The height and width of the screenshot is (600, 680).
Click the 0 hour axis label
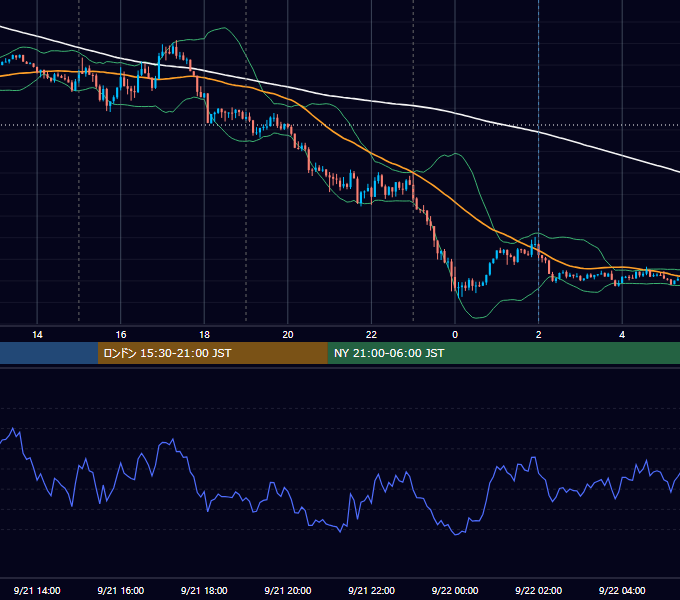[x=455, y=335]
